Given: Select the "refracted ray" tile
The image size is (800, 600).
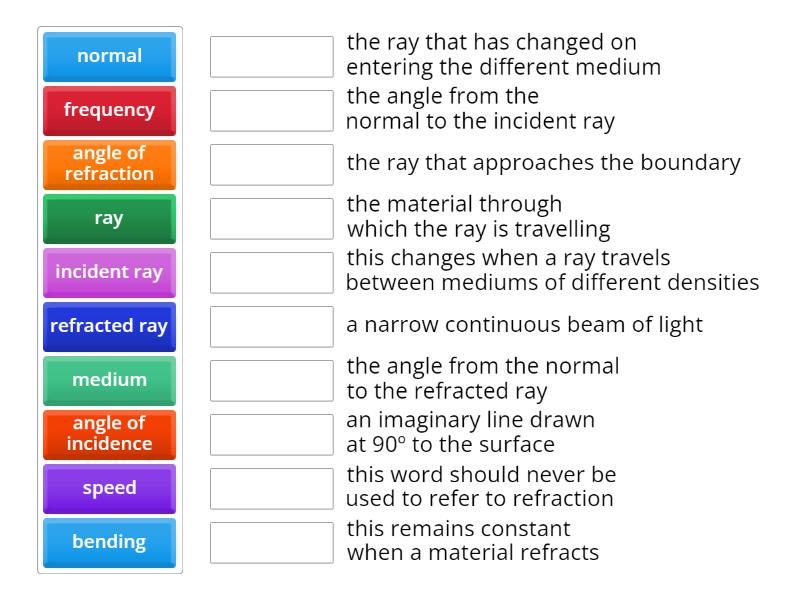Looking at the screenshot, I should pyautogui.click(x=109, y=326).
